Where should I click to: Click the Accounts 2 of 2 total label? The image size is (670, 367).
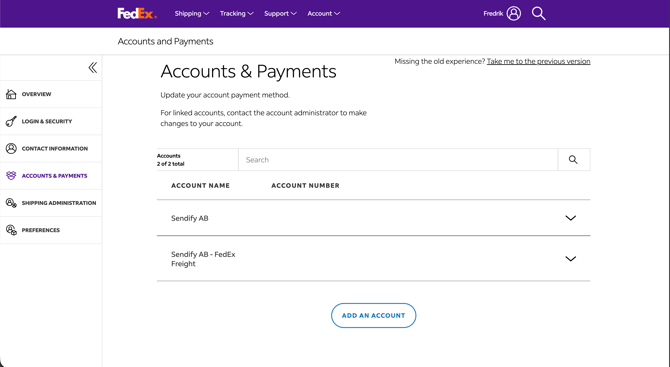coord(170,160)
